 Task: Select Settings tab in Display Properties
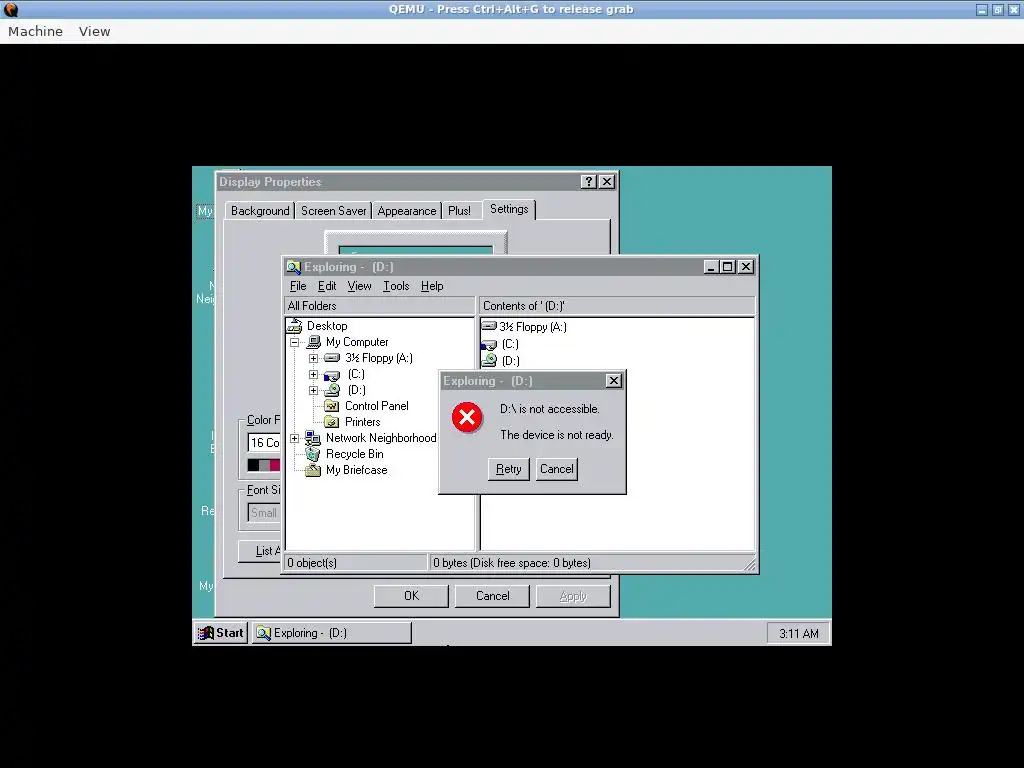point(509,209)
